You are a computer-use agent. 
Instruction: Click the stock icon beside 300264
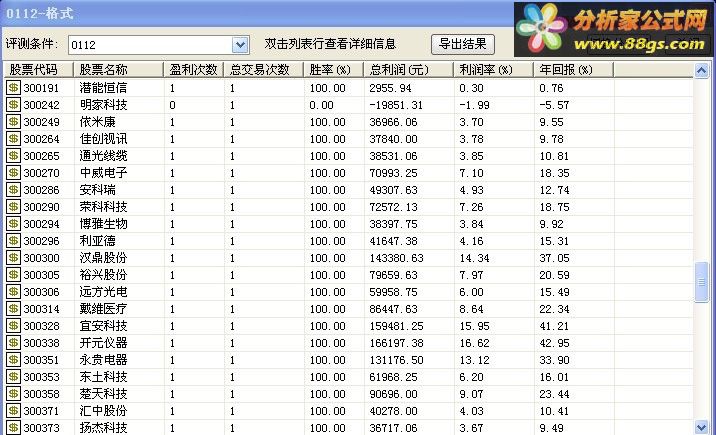pos(13,139)
